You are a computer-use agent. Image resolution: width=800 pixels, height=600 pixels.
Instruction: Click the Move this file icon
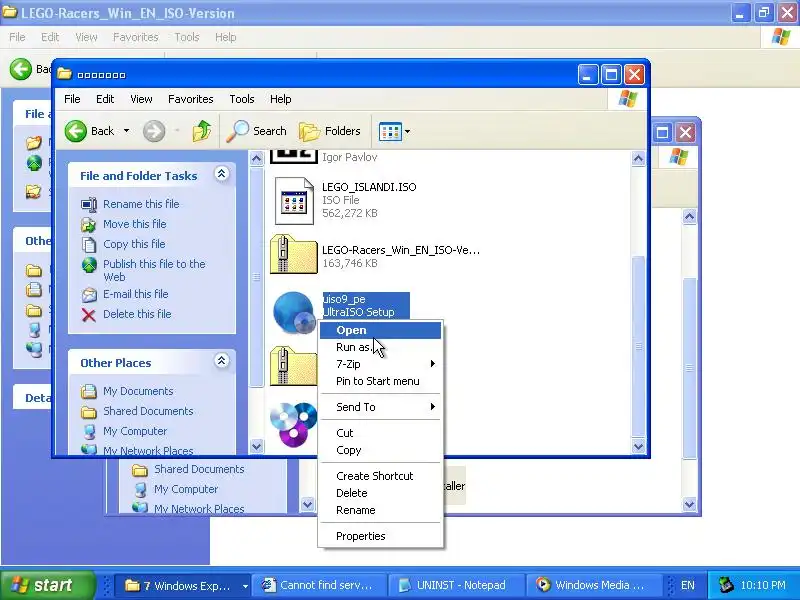(89, 224)
